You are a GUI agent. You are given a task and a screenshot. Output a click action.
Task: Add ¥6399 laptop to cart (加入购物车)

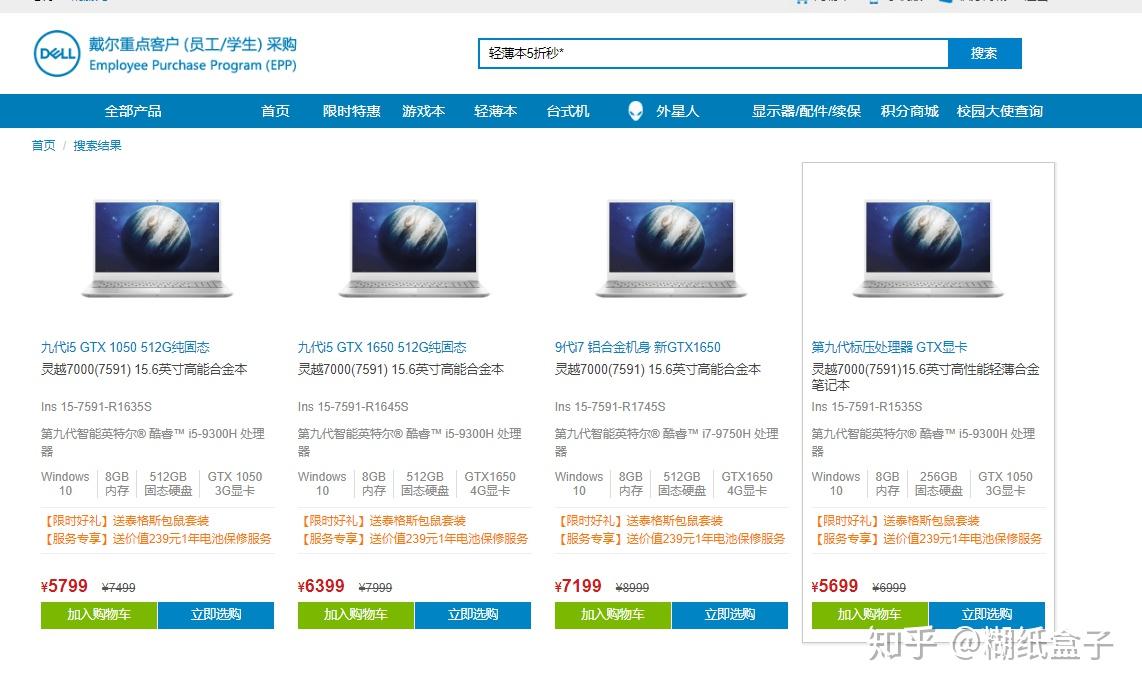pos(356,615)
